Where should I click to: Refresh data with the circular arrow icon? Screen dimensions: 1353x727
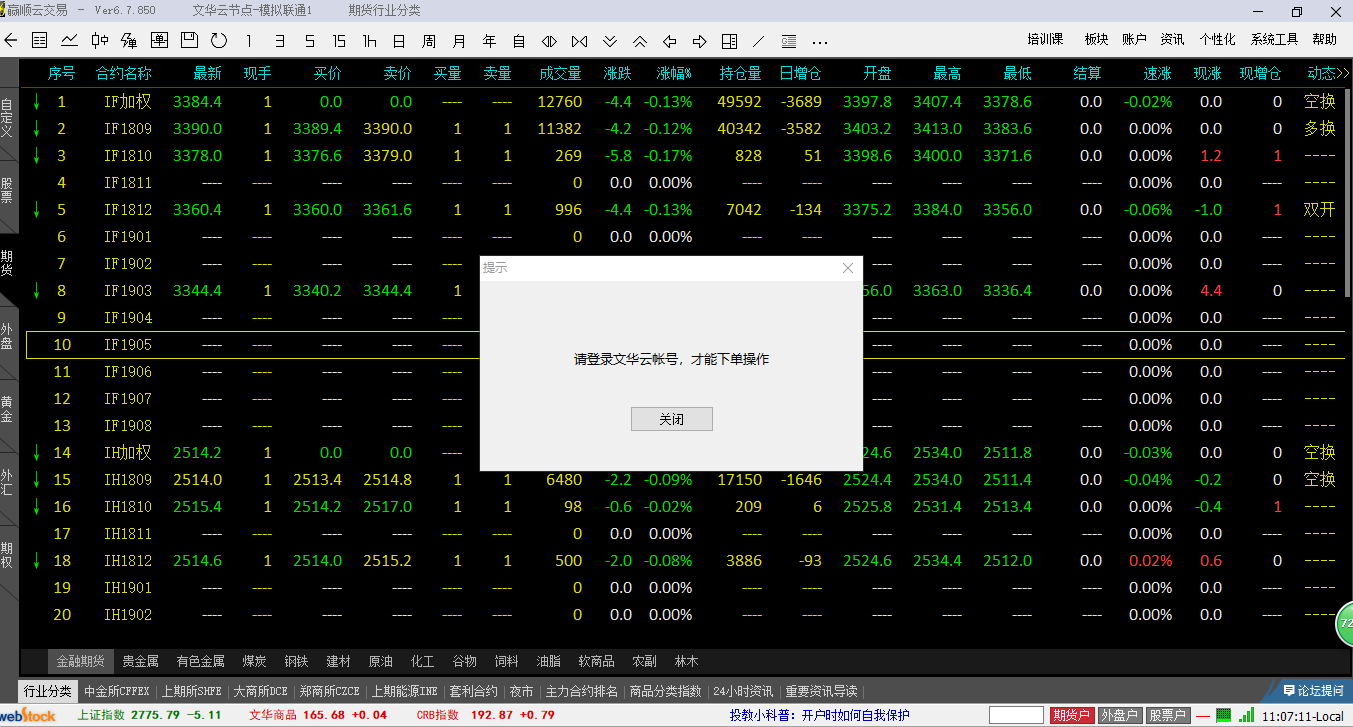(x=218, y=41)
